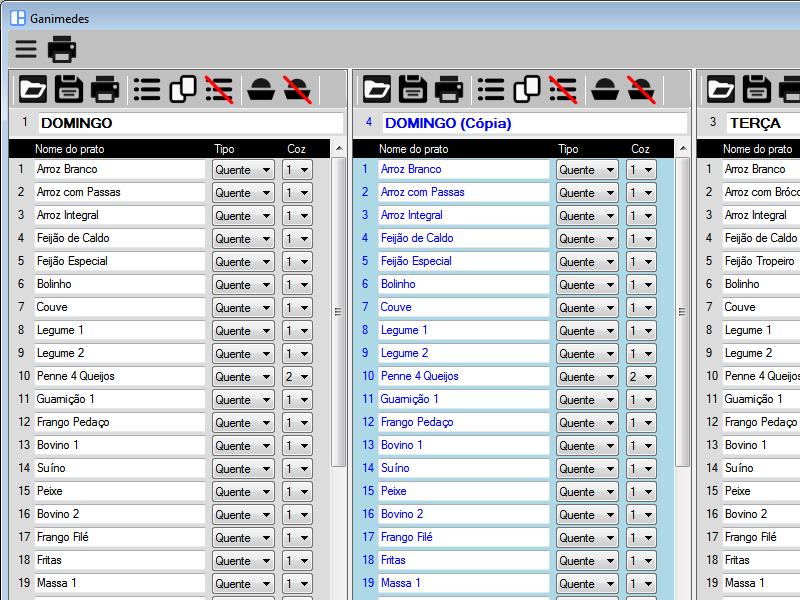
Task: Open the hamburger main menu
Action: pos(25,49)
